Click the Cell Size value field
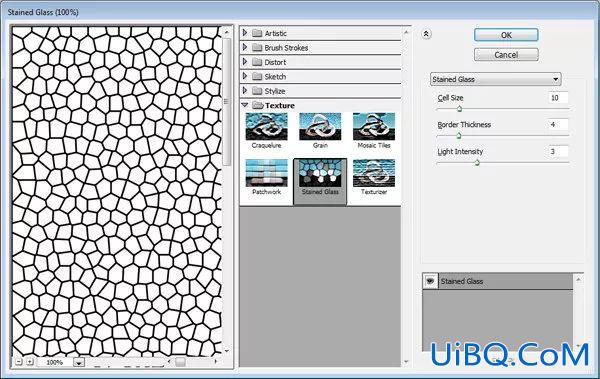This screenshot has width=600, height=379. (558, 98)
